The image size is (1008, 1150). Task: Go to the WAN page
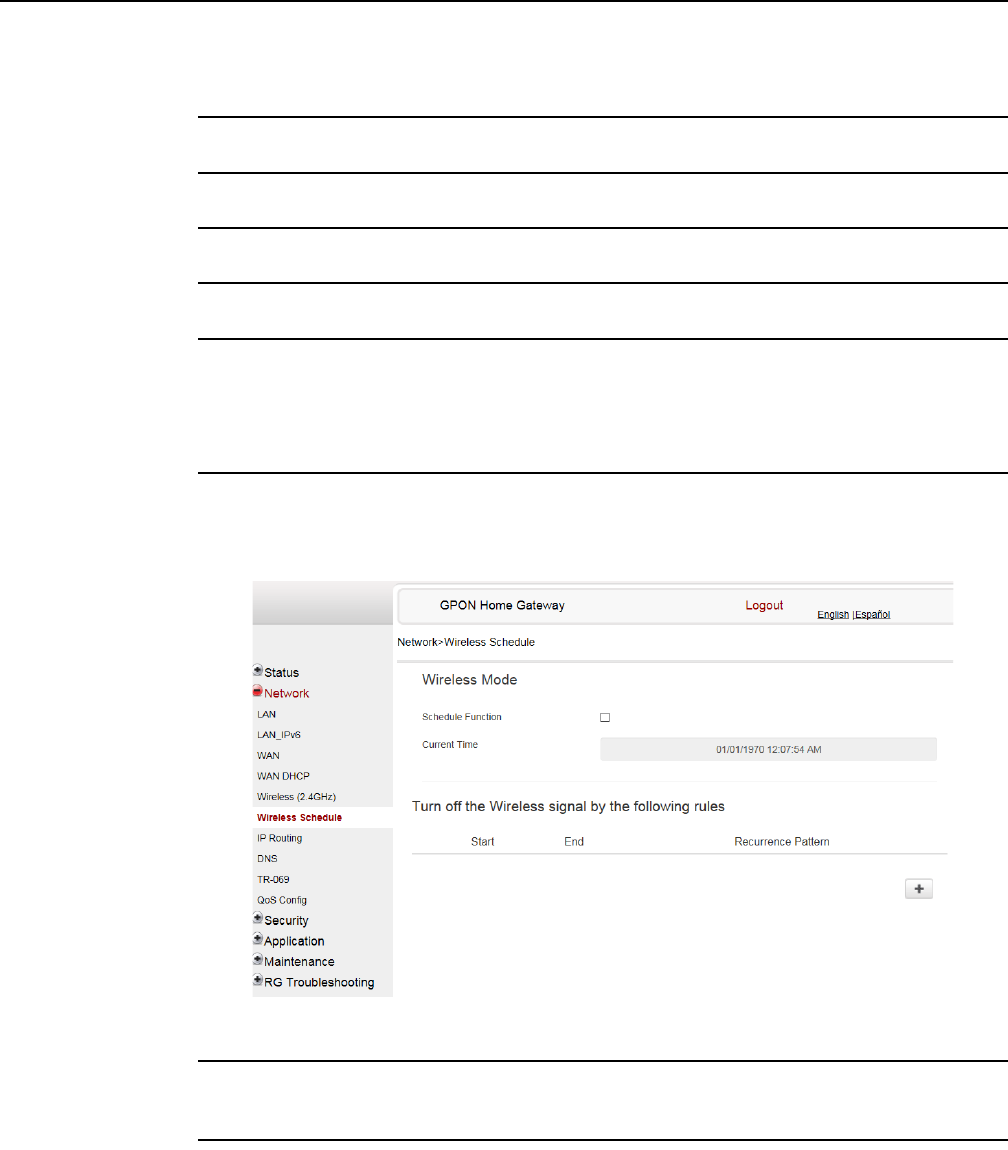[x=268, y=755]
